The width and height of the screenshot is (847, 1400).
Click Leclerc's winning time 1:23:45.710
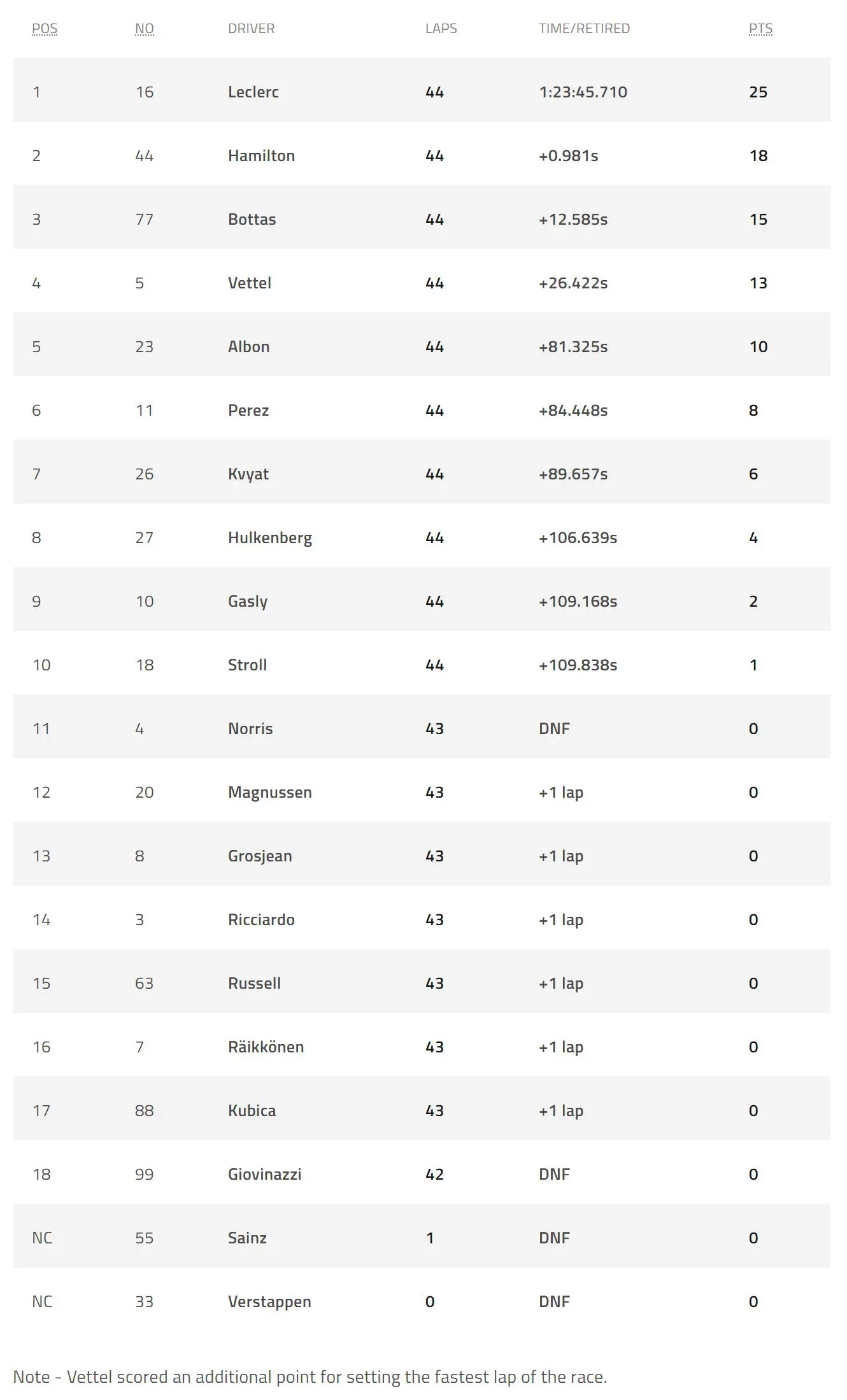click(x=583, y=92)
